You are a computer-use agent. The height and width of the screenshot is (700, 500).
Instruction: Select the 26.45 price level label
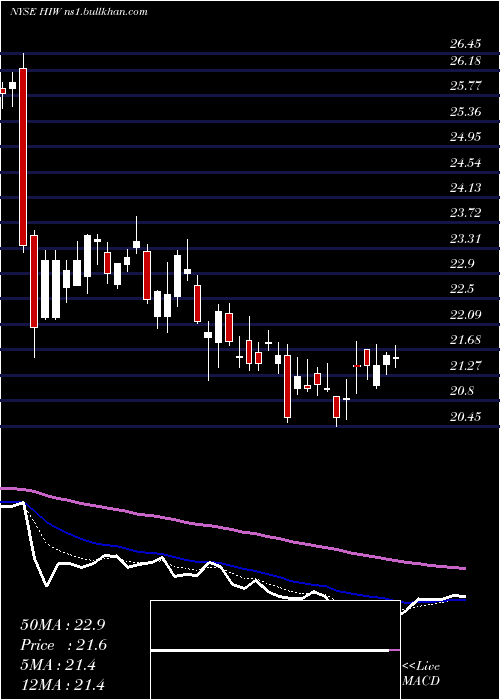click(x=466, y=44)
